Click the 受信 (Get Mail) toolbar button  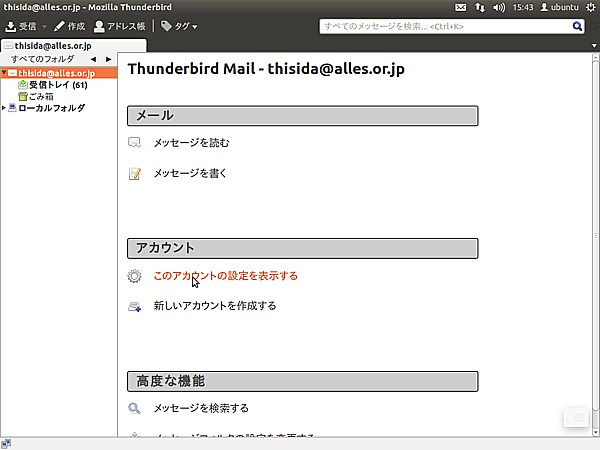point(21,26)
